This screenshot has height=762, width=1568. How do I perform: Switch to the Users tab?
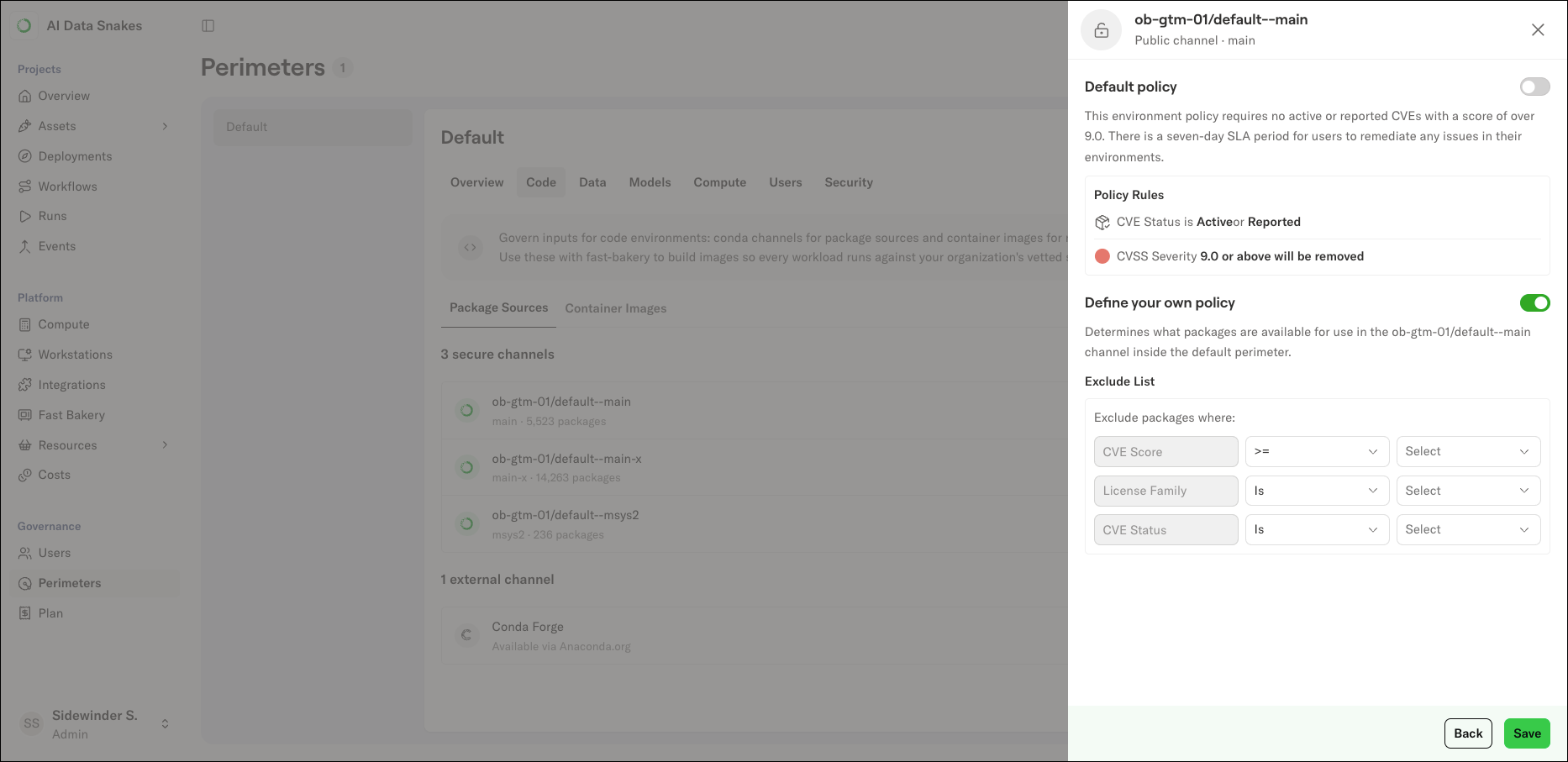(785, 182)
